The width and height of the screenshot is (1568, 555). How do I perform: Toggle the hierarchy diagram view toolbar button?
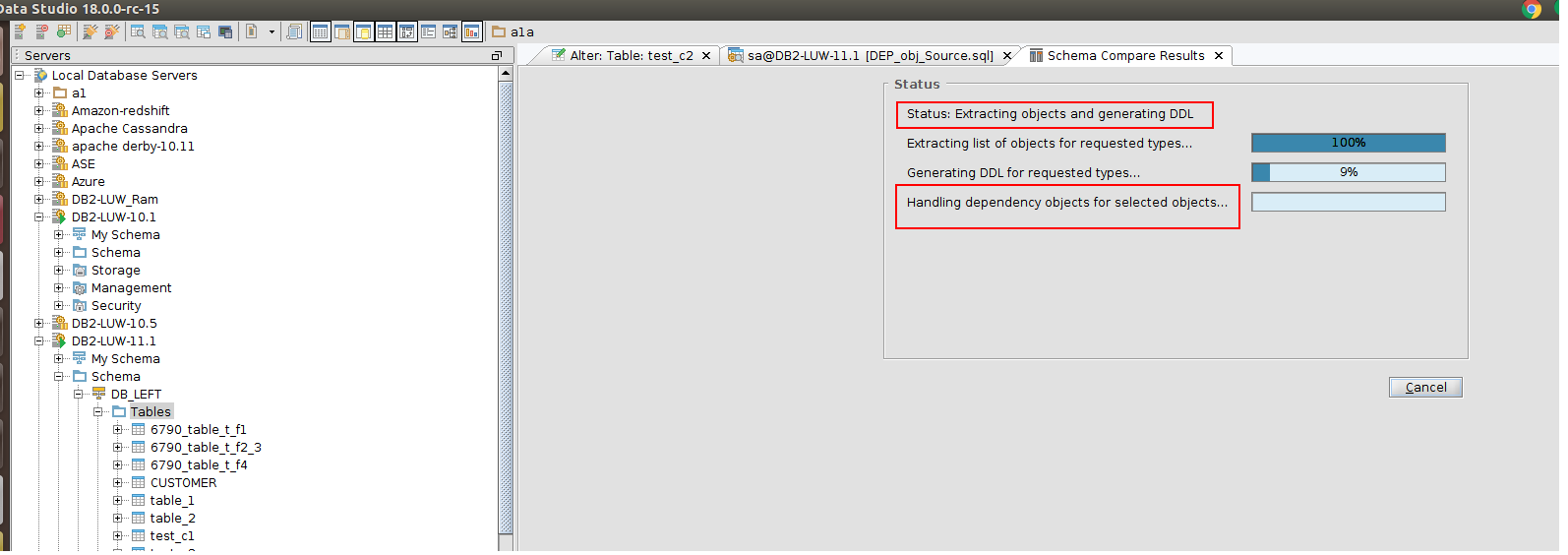tap(450, 31)
